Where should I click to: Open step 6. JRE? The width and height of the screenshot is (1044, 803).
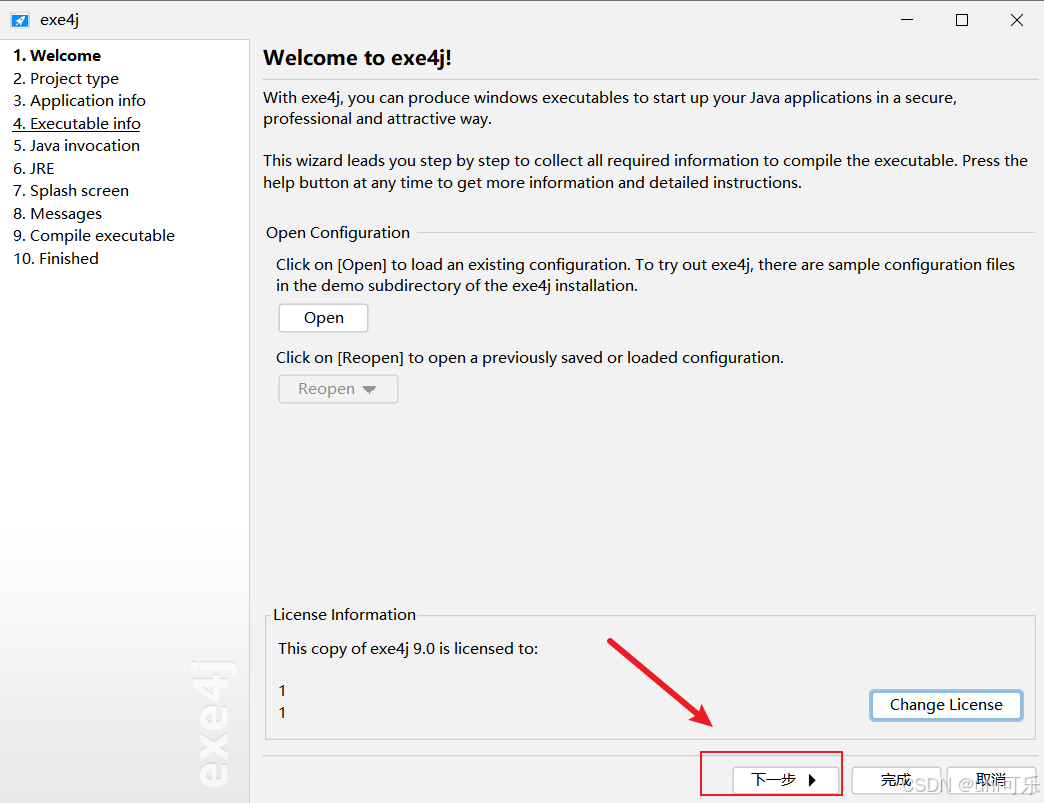click(34, 168)
